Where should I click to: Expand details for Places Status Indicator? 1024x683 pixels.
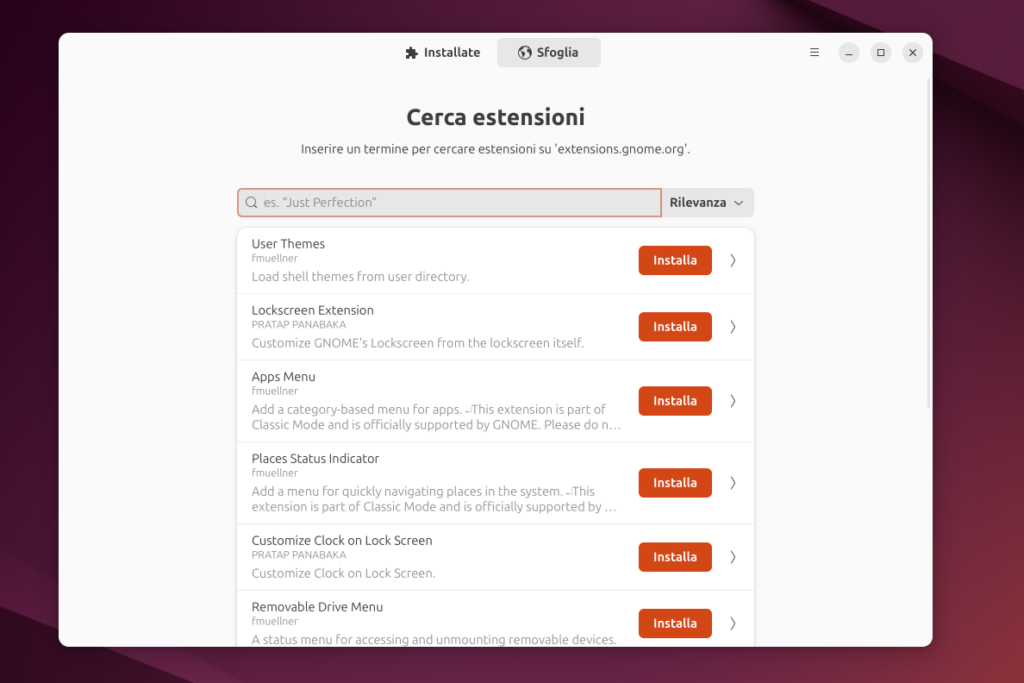(733, 483)
